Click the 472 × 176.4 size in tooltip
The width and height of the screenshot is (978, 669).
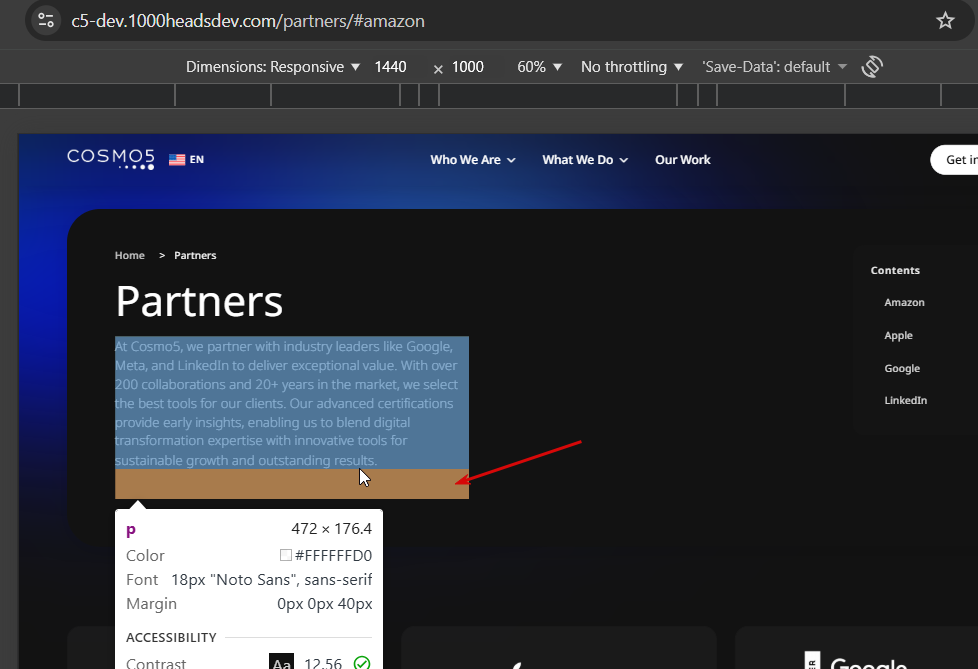click(x=331, y=529)
